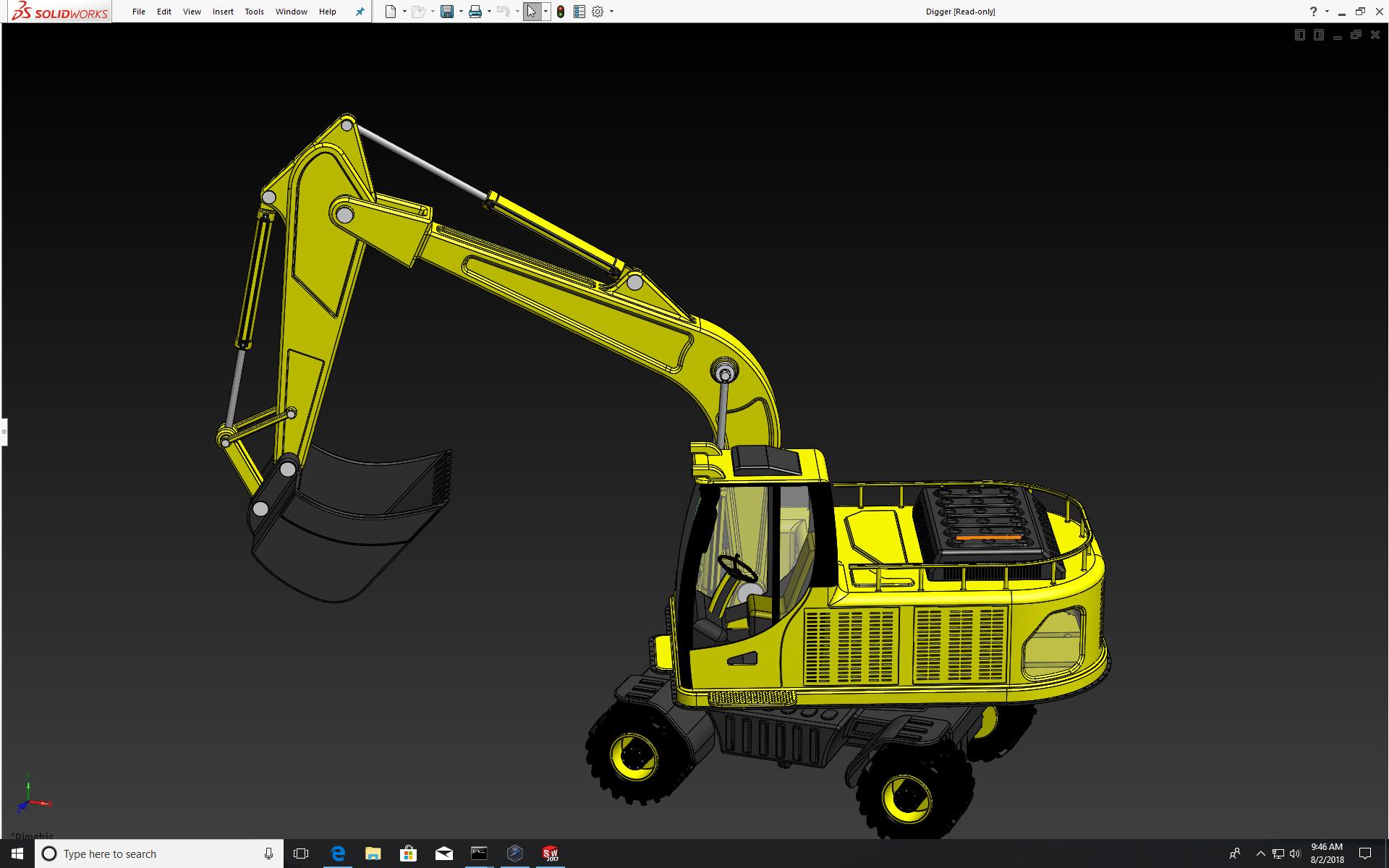Click the SolidWorks logo

60,12
